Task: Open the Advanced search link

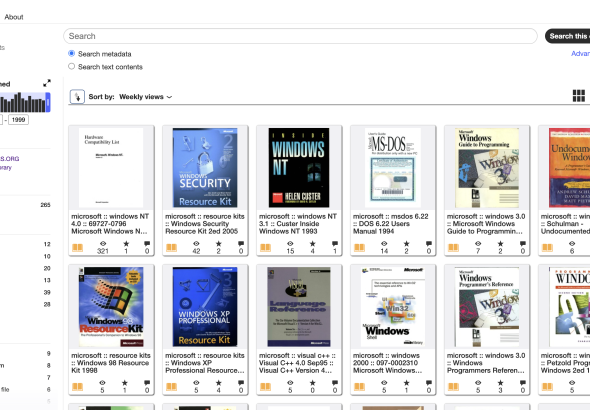Action: [581, 53]
